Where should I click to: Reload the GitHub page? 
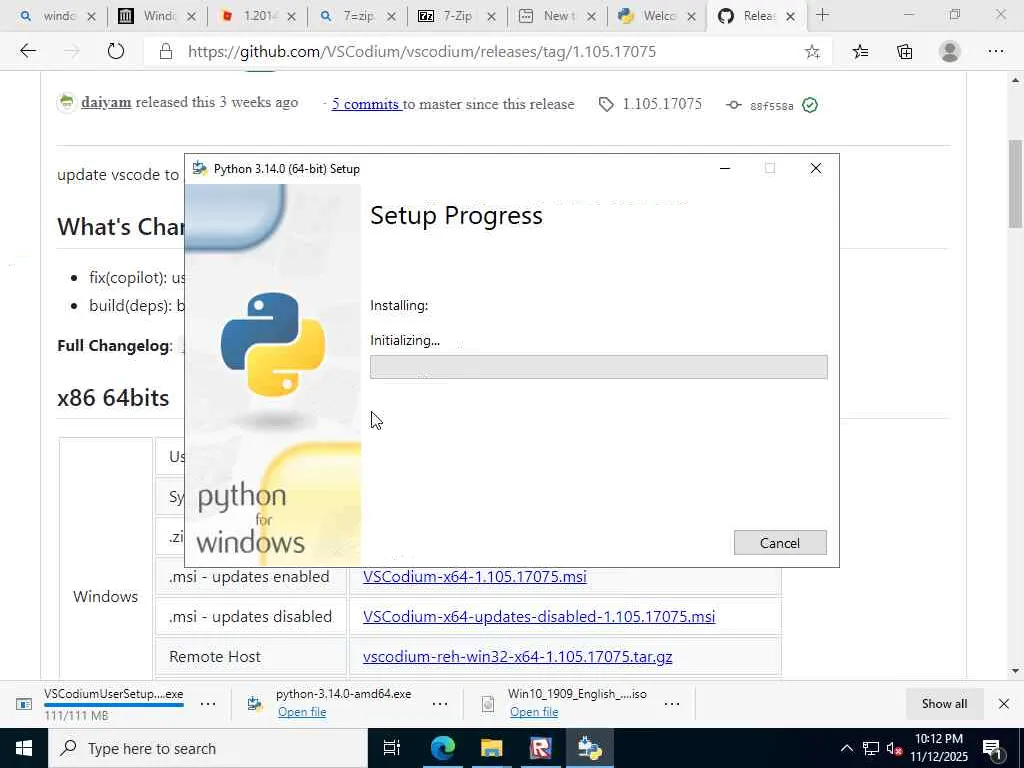[116, 51]
